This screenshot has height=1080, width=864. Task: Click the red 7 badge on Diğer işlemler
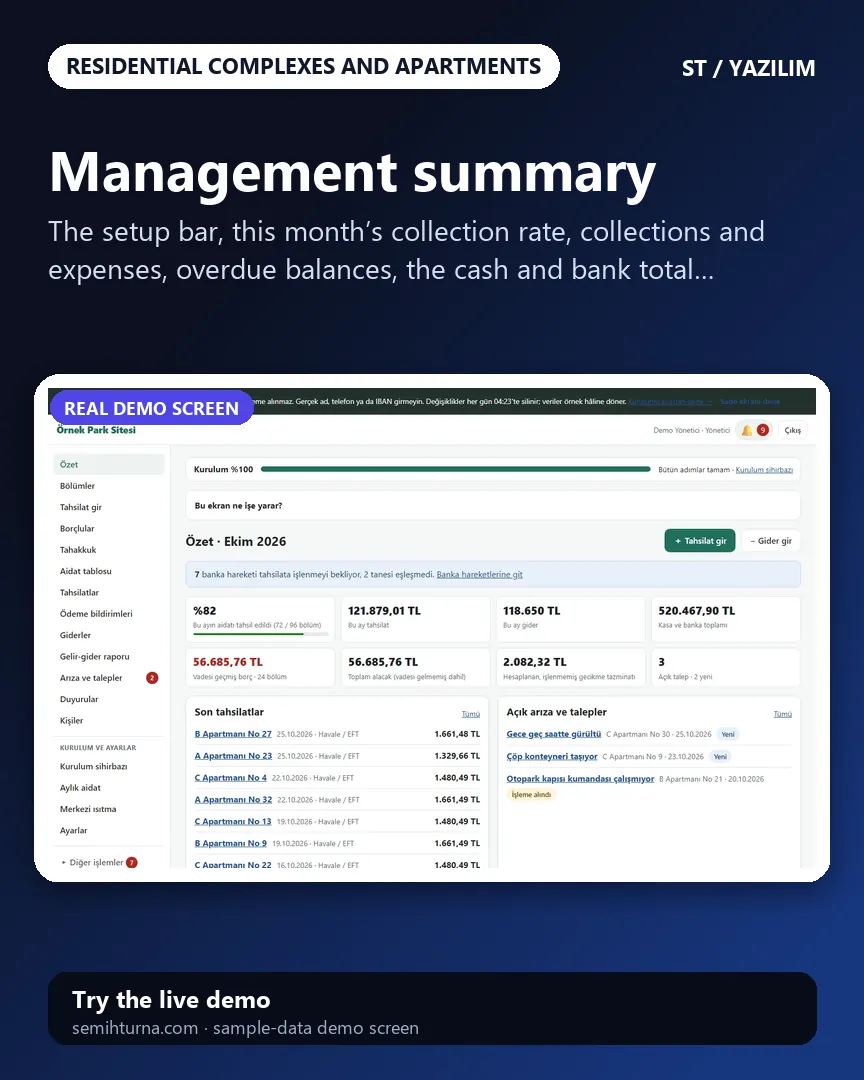(132, 862)
